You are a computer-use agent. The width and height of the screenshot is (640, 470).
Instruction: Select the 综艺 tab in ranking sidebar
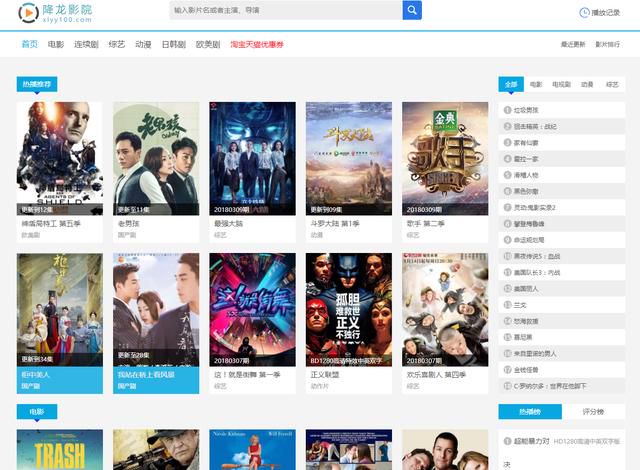pyautogui.click(x=612, y=84)
